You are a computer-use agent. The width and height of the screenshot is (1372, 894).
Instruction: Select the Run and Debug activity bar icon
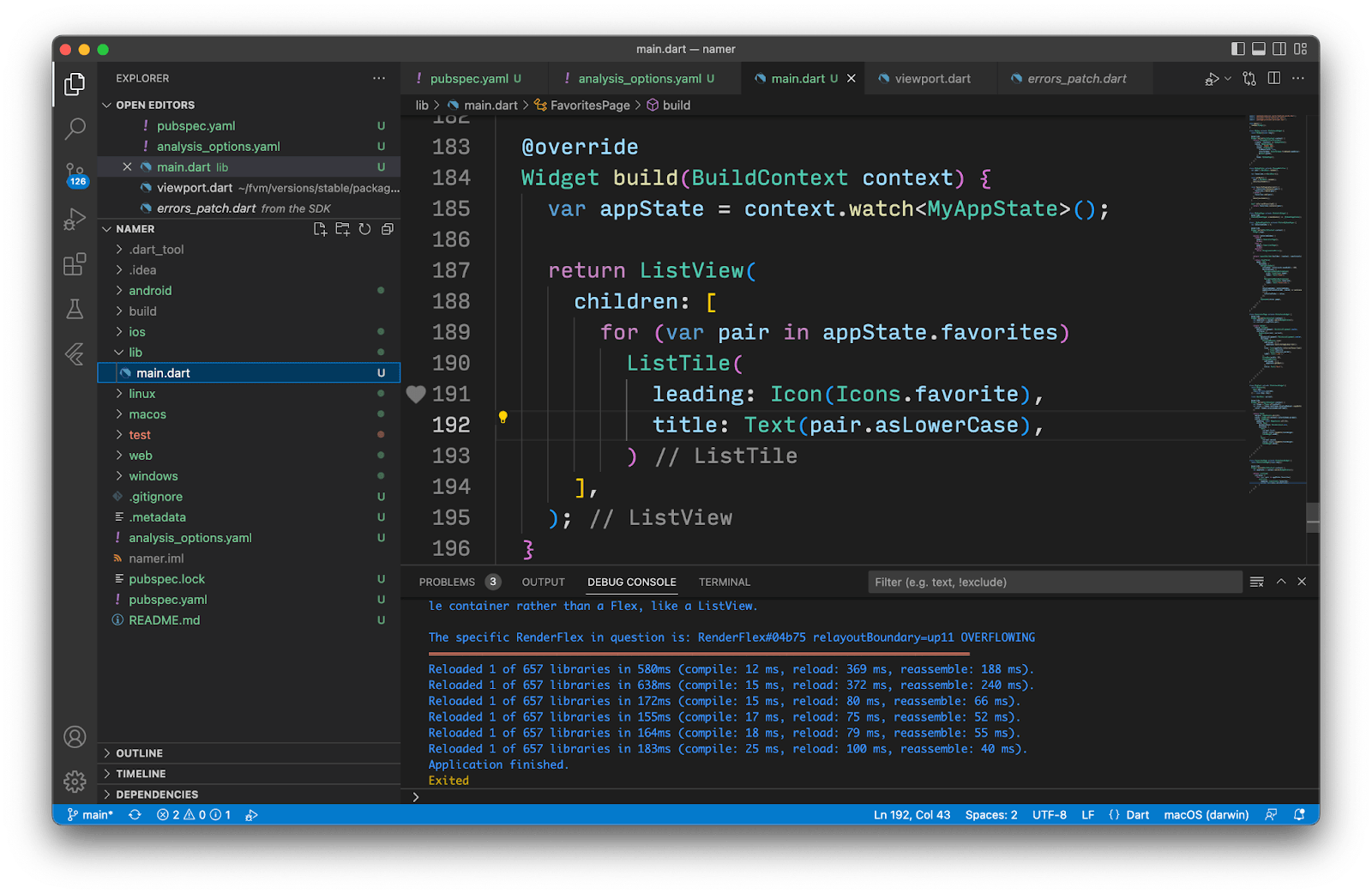(75, 219)
